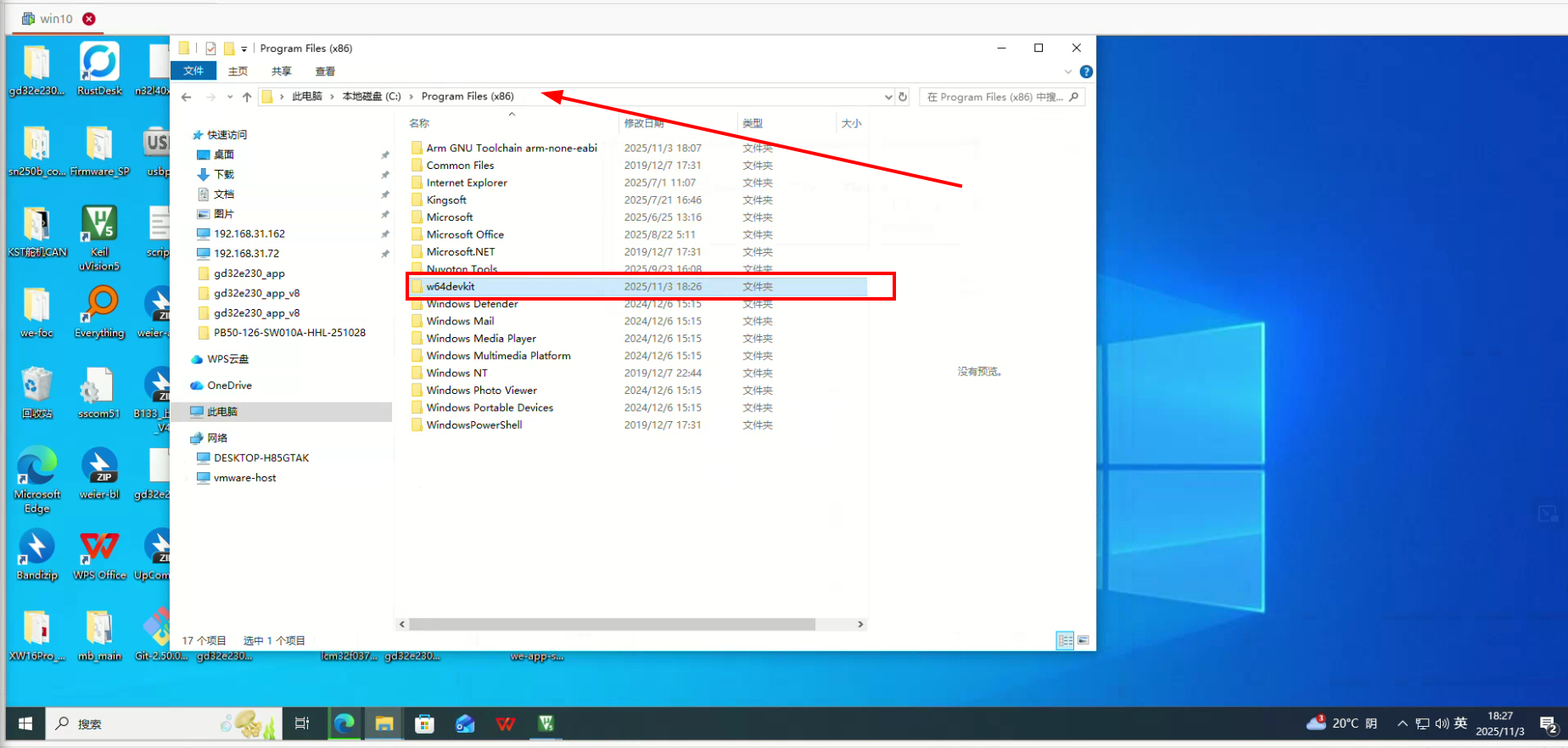
Task: Open Microsoft Edge from the taskbar
Action: 344,723
